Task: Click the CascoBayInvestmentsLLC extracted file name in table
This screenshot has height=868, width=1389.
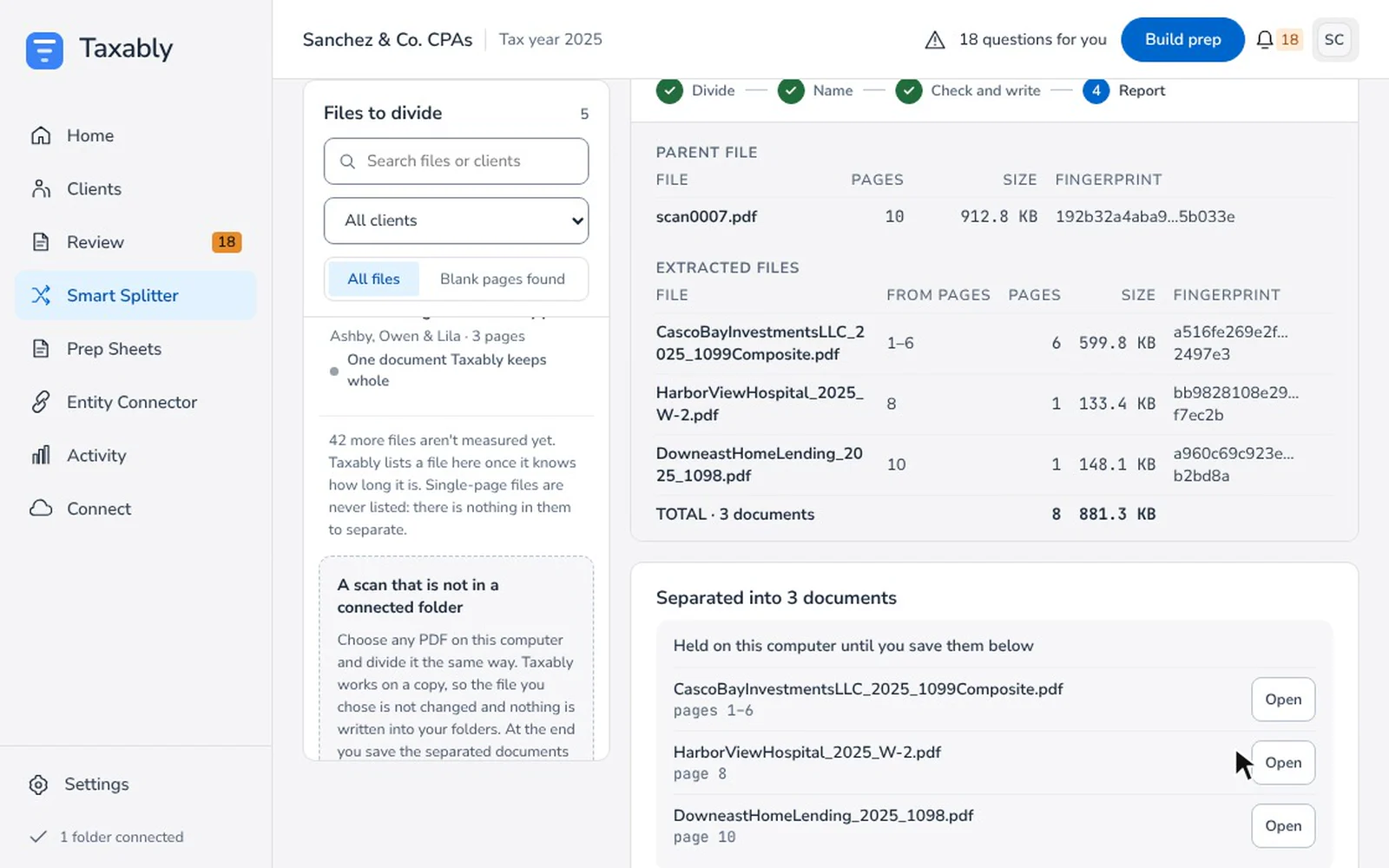Action: click(x=760, y=343)
